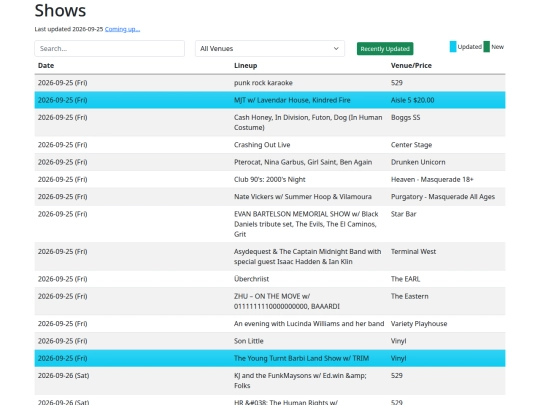Click the green New legend swatch
The height and width of the screenshot is (405, 540).
pyautogui.click(x=487, y=47)
